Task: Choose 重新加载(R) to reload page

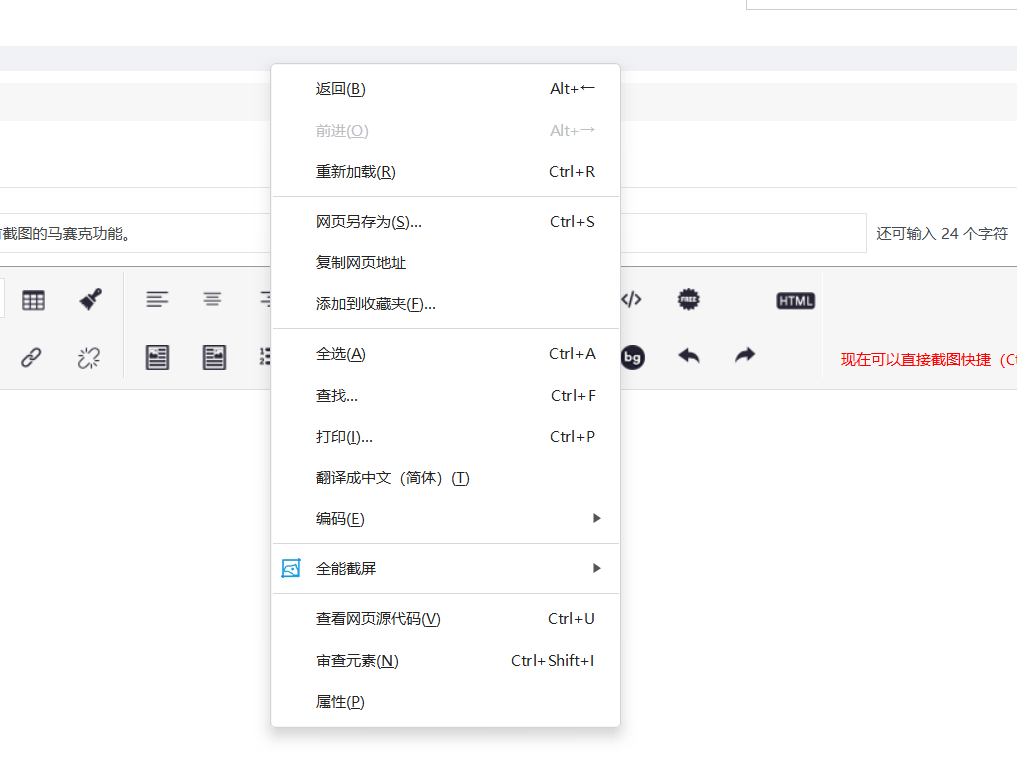Action: [x=446, y=172]
